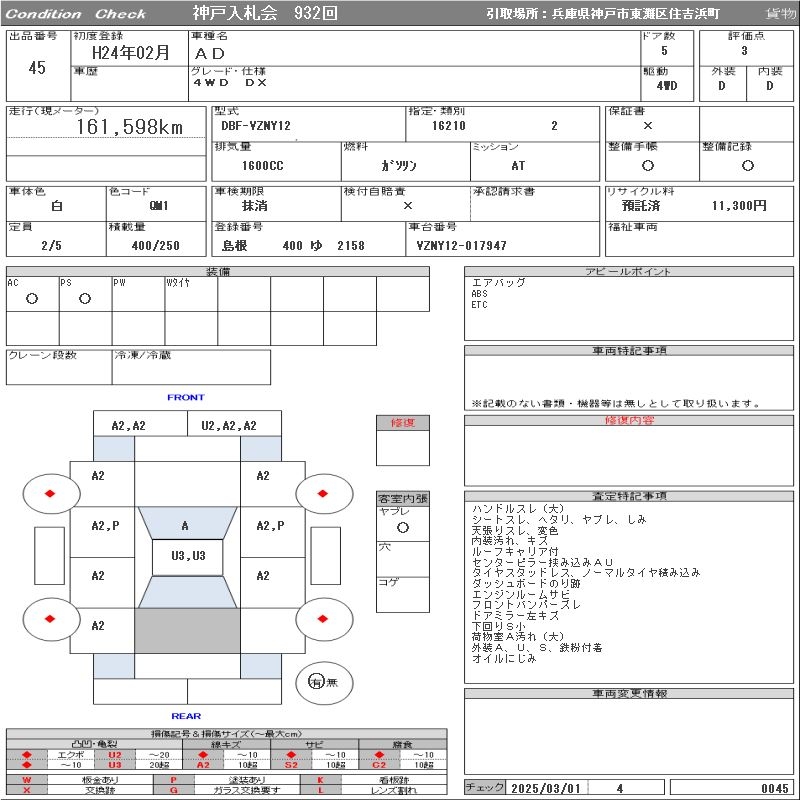Viewport: 800px width, 800px height.
Task: Click the transmission value AT
Action: click(518, 166)
